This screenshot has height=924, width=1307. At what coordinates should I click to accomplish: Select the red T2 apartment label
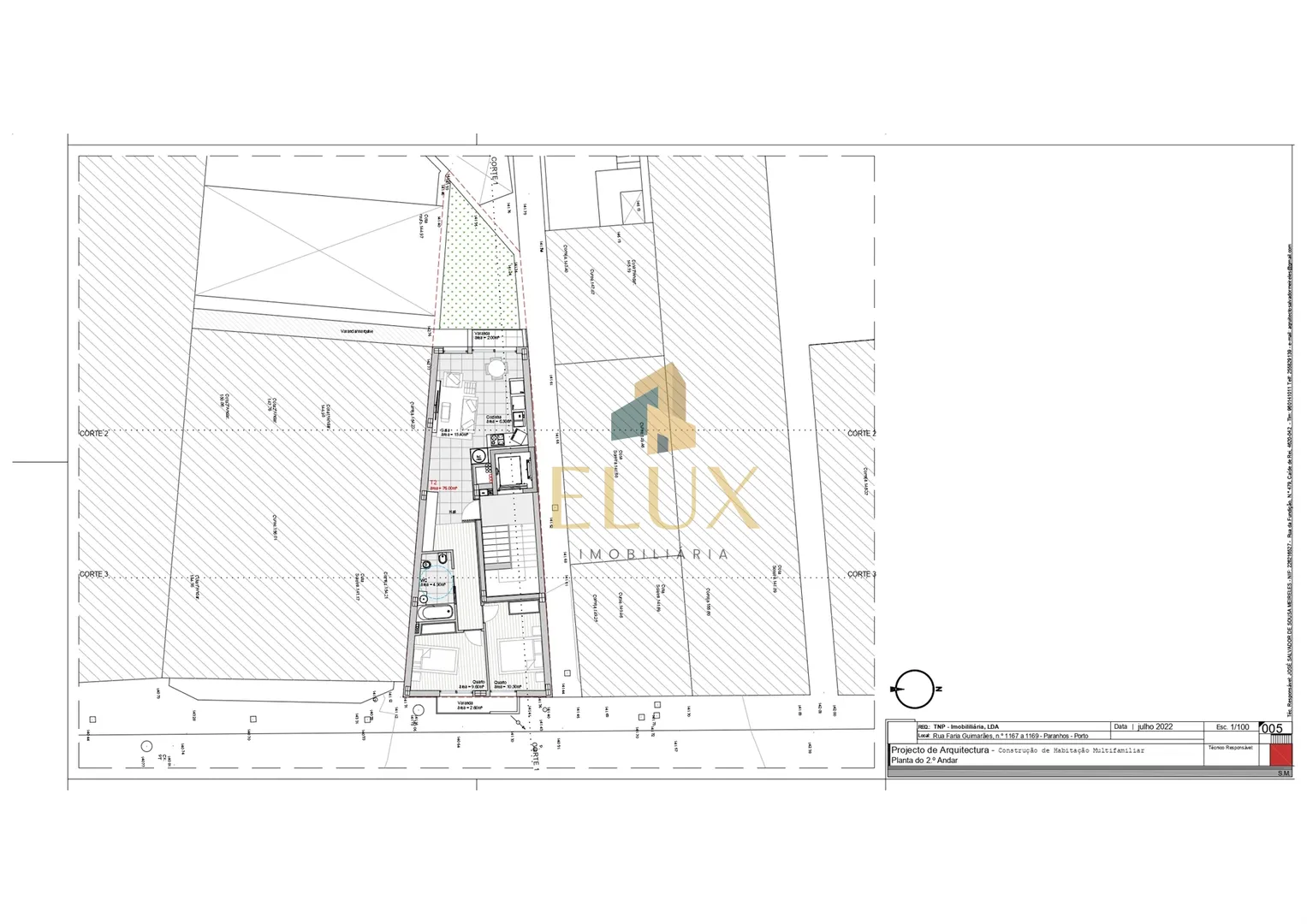click(x=434, y=483)
